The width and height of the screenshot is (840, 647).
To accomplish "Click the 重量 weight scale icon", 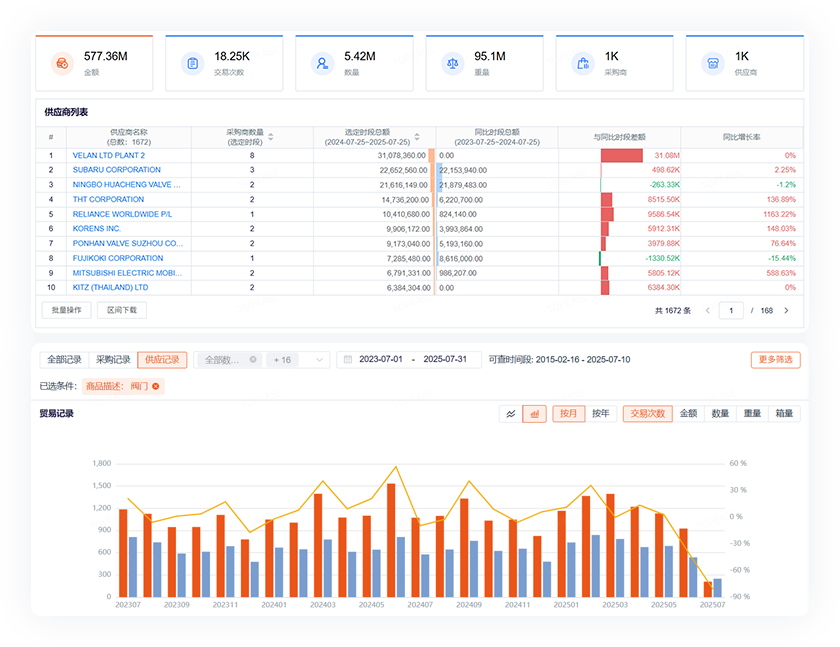I will click(x=452, y=64).
